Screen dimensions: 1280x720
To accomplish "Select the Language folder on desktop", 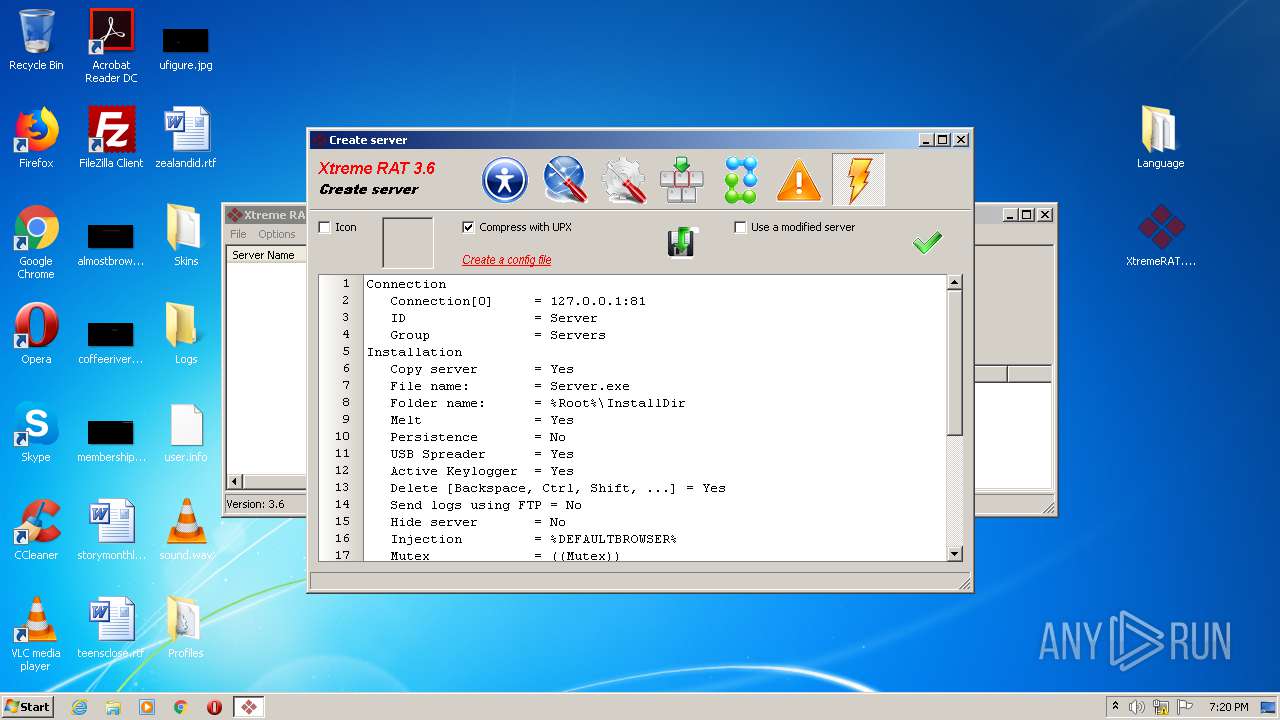I will pyautogui.click(x=1160, y=138).
